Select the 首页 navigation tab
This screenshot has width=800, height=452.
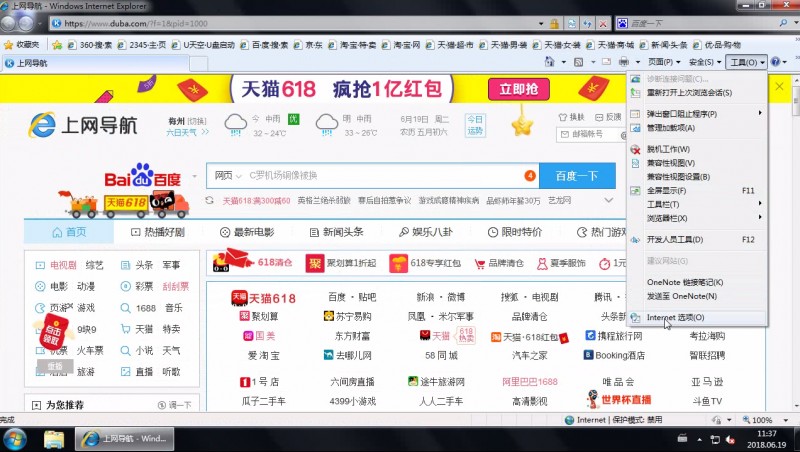[69, 232]
